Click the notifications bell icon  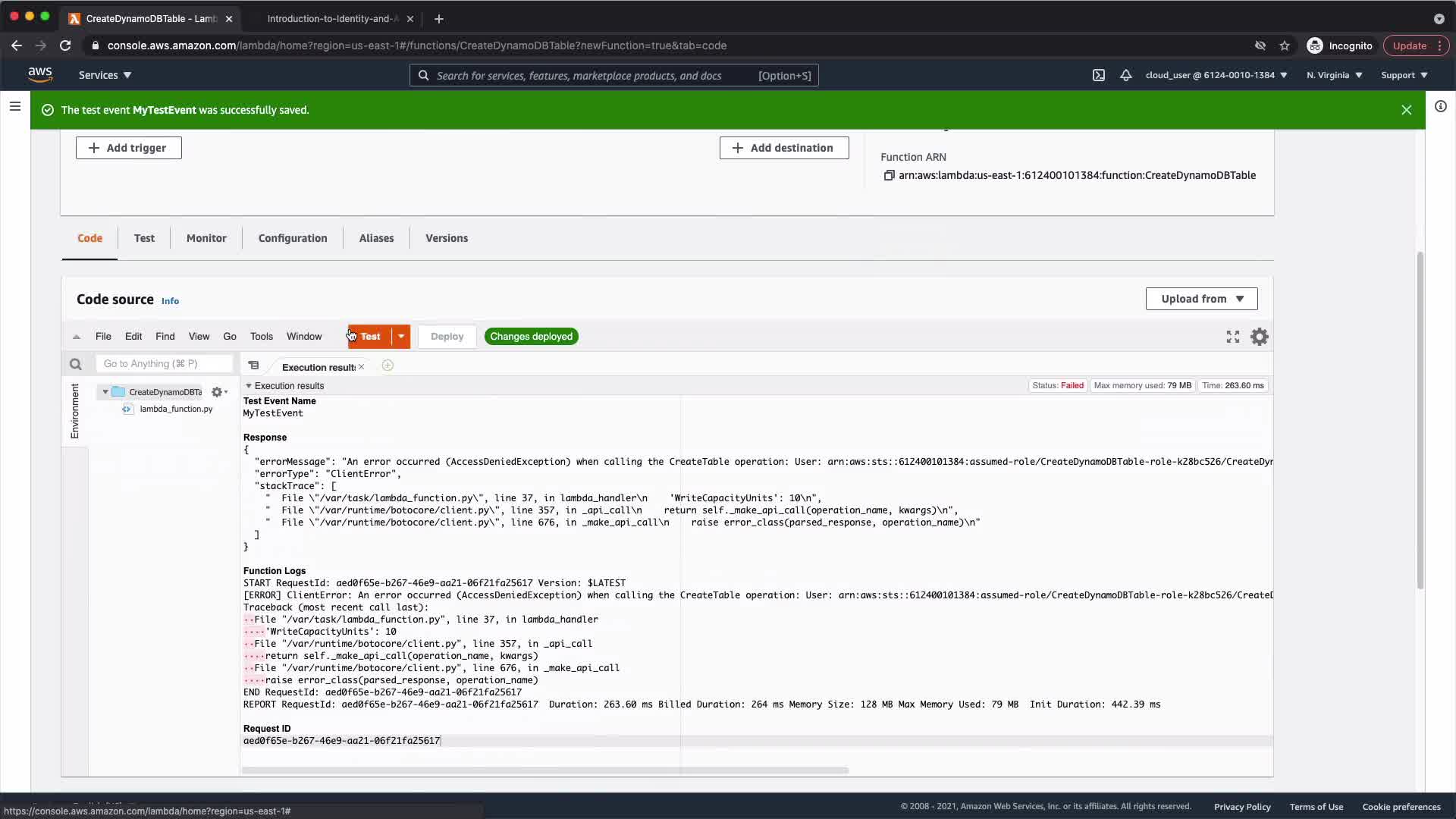(1126, 75)
